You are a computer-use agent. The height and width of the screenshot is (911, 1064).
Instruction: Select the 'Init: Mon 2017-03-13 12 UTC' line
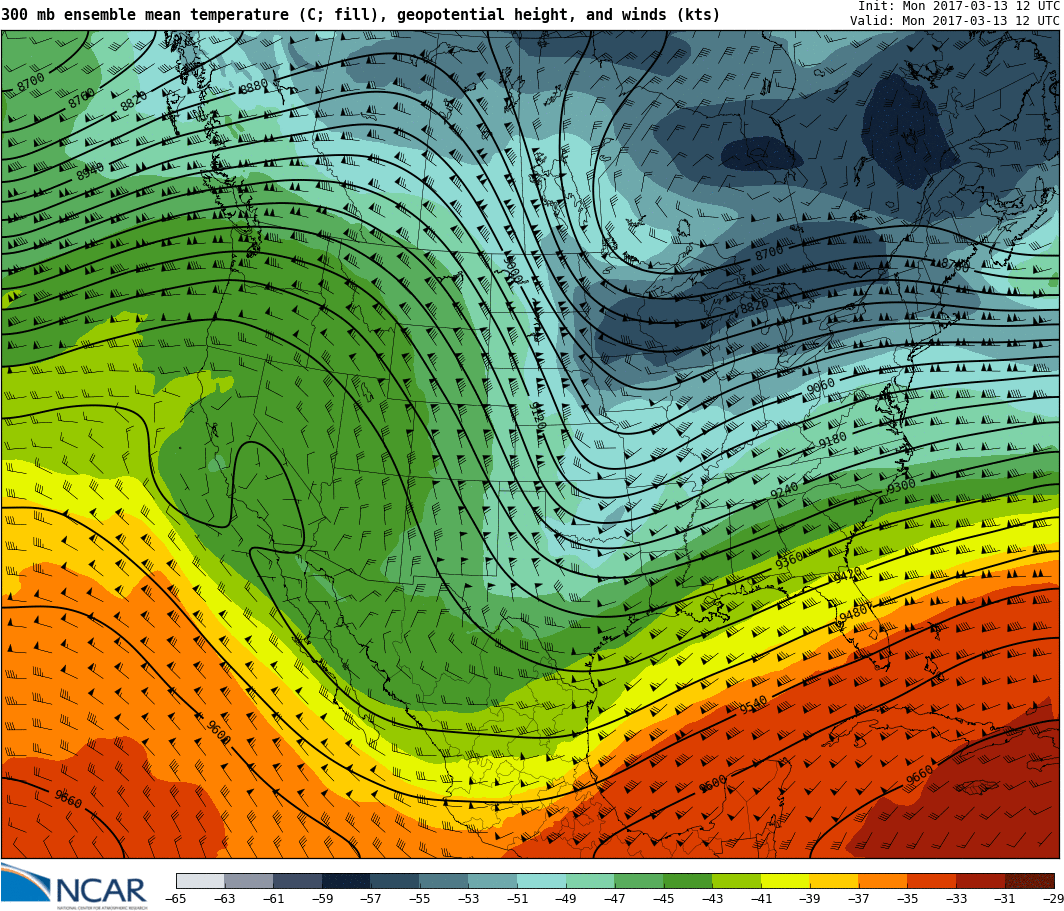(959, 5)
